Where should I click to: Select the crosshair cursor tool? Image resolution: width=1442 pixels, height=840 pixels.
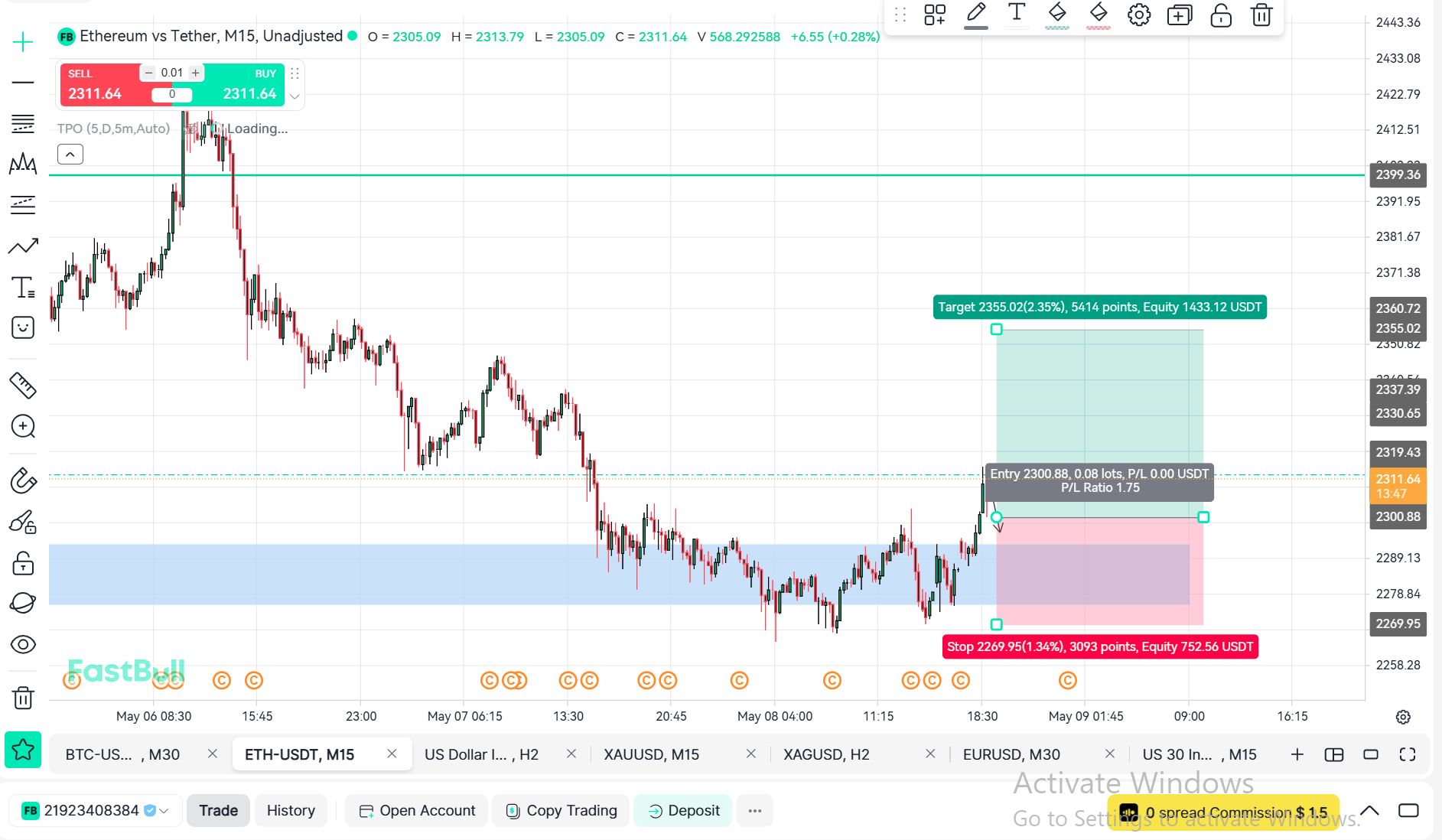pos(23,42)
